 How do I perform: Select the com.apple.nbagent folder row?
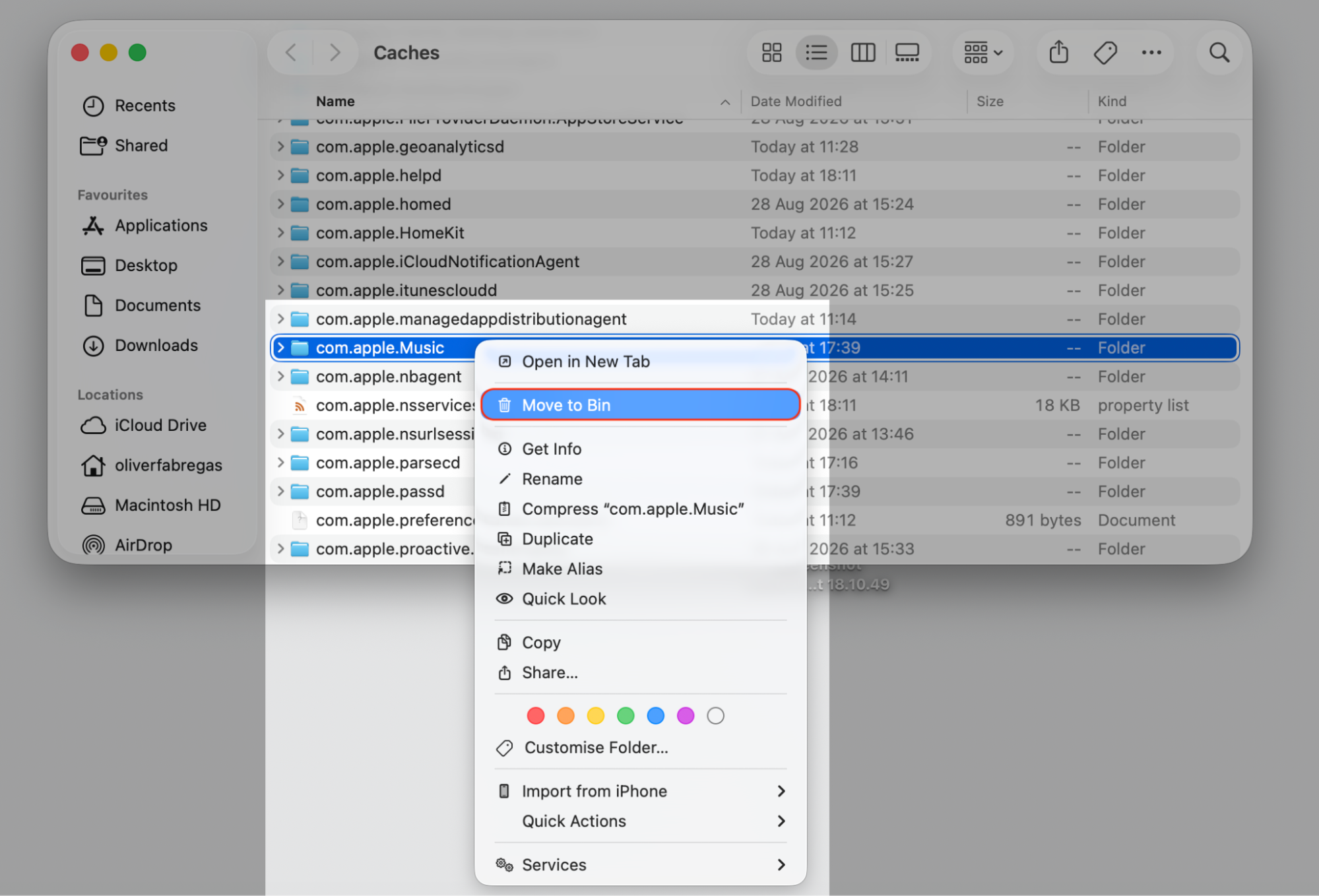pyautogui.click(x=755, y=377)
